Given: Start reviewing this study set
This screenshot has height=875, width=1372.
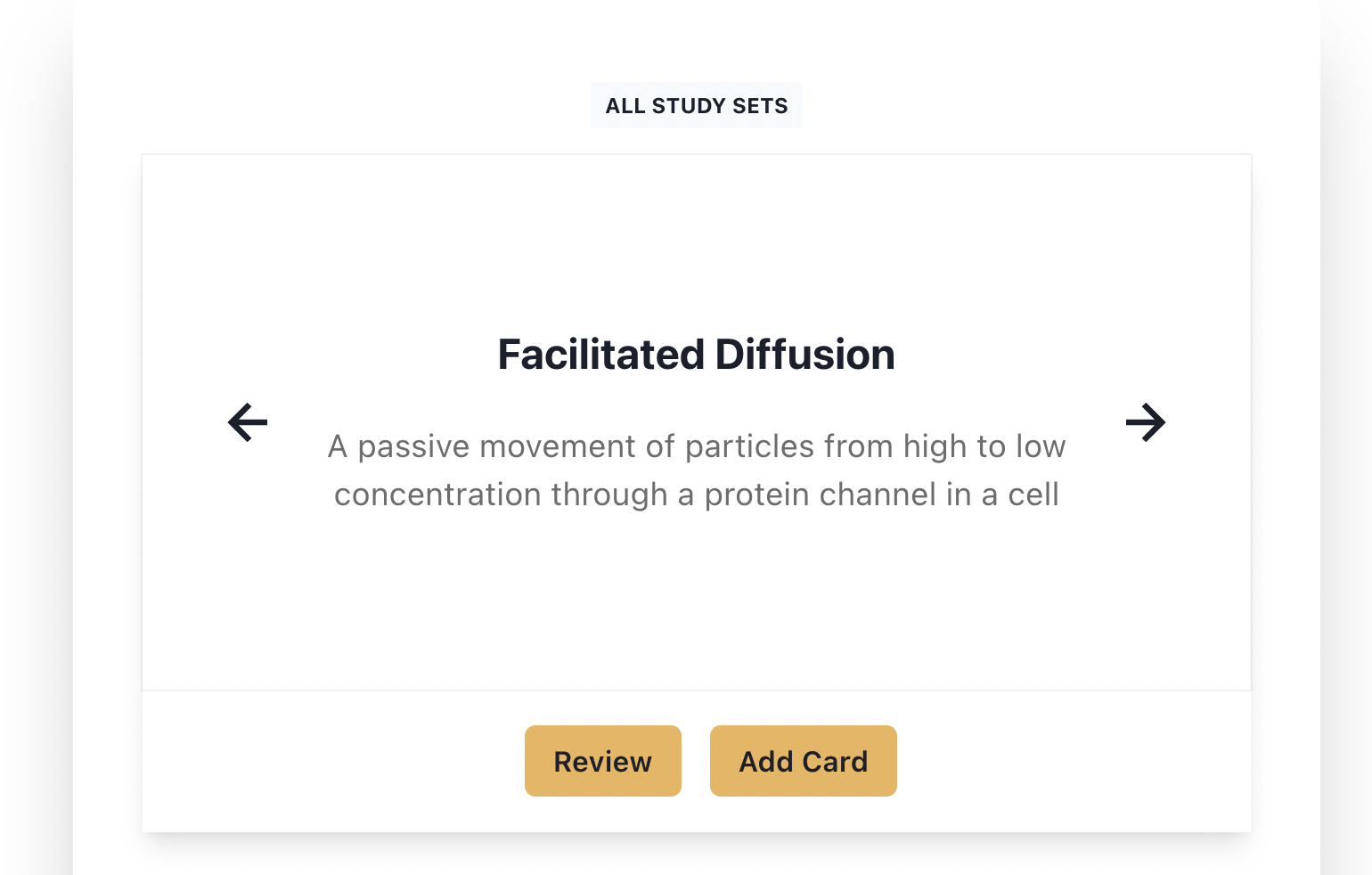Looking at the screenshot, I should point(602,761).
